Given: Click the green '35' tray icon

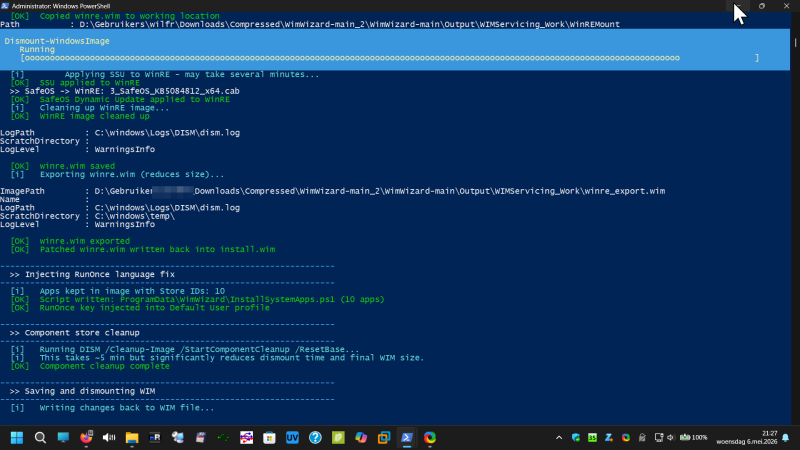Looking at the screenshot, I should [x=592, y=437].
